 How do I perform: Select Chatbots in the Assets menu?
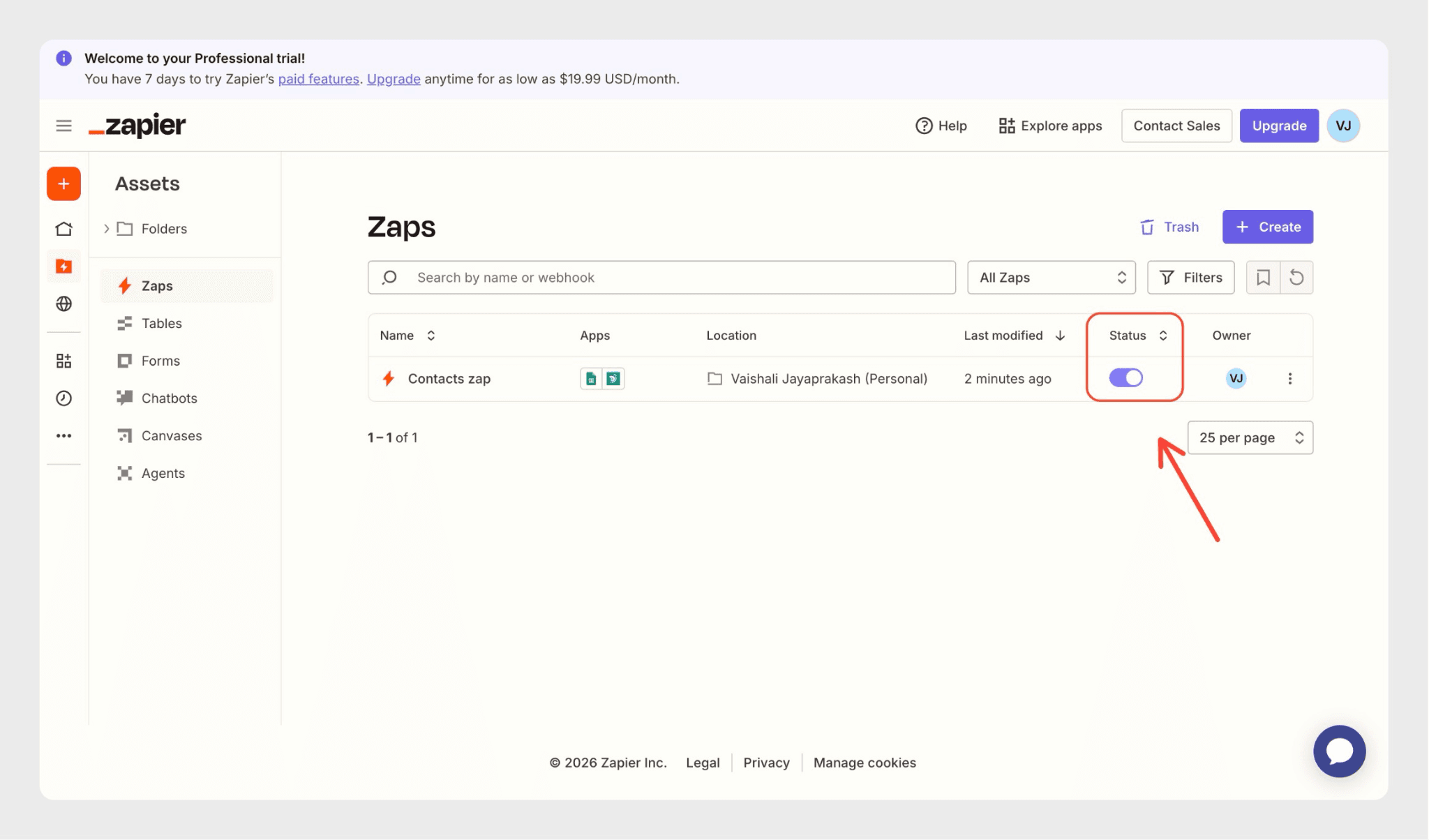169,398
